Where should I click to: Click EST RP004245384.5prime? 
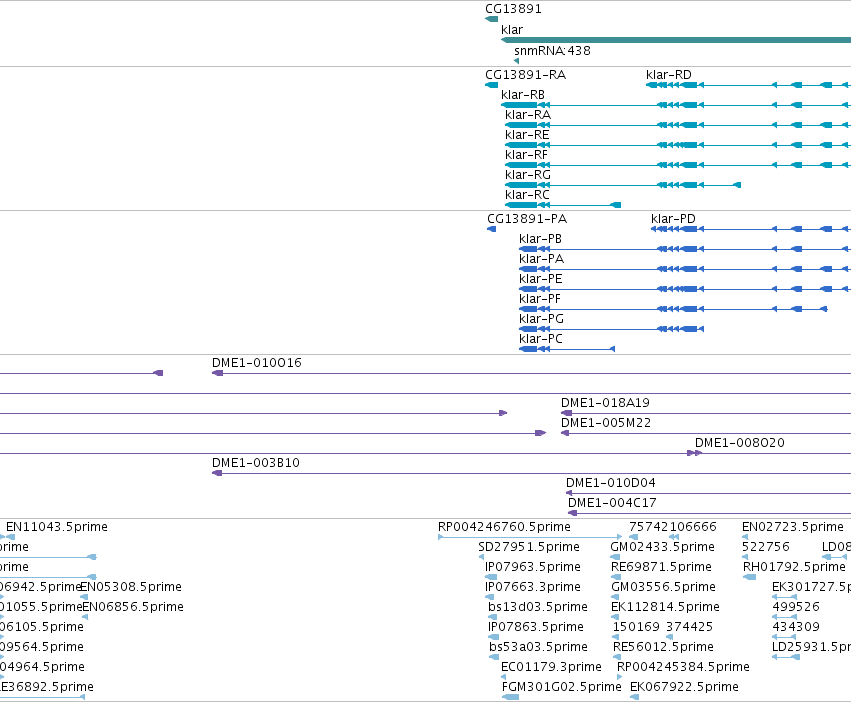click(683, 667)
